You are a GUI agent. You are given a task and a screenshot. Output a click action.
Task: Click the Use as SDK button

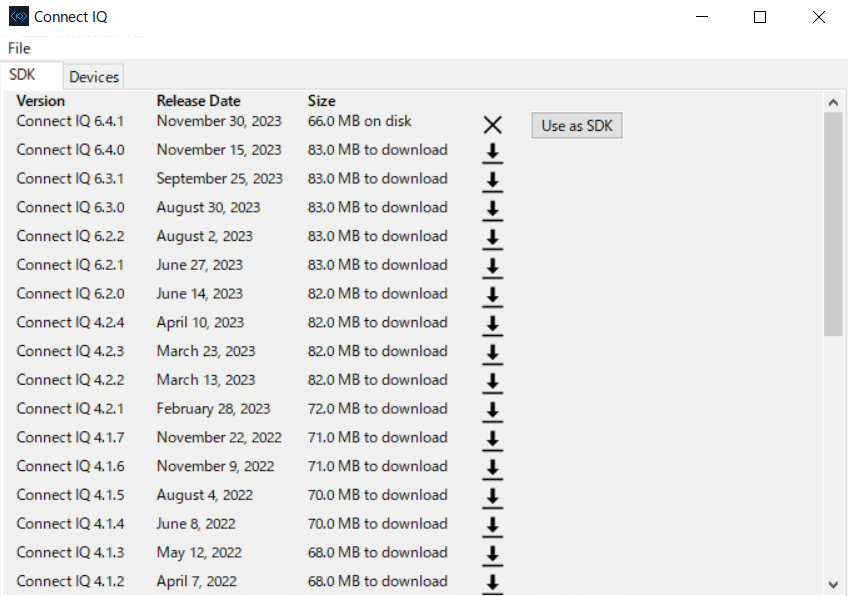point(577,125)
